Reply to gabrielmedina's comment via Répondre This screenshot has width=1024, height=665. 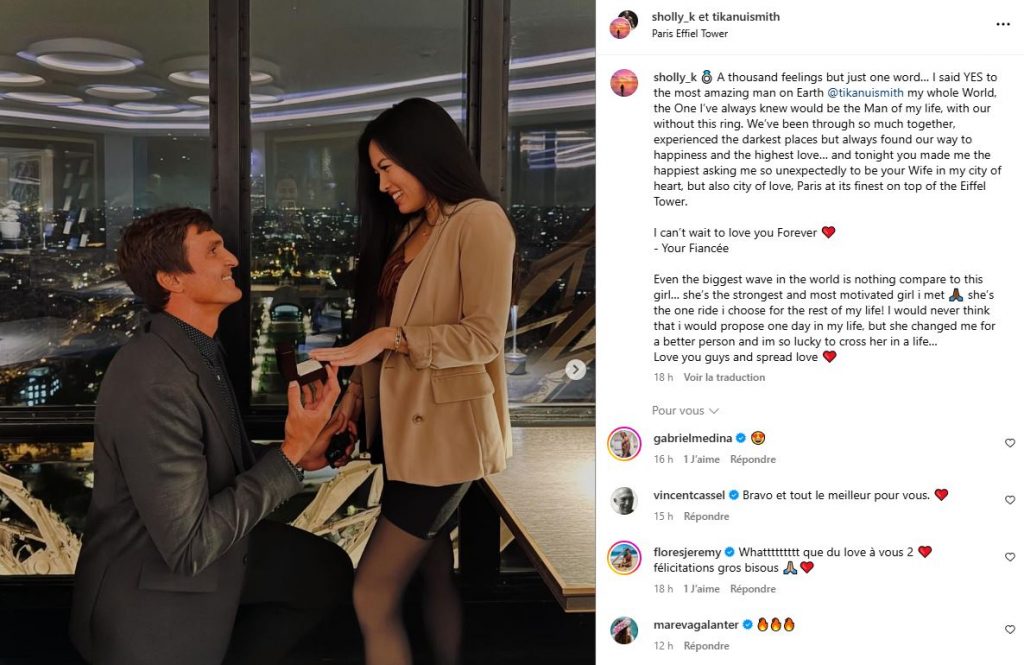(x=753, y=459)
